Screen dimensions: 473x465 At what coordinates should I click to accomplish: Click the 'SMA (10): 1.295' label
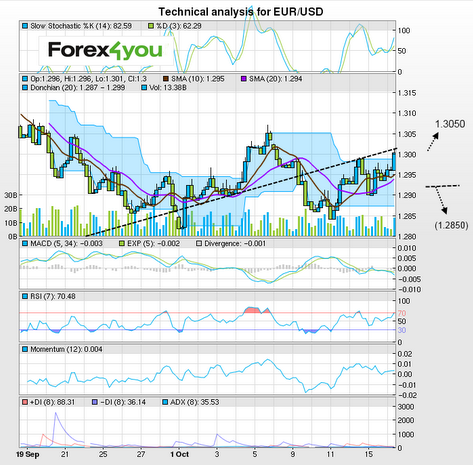click(198, 79)
